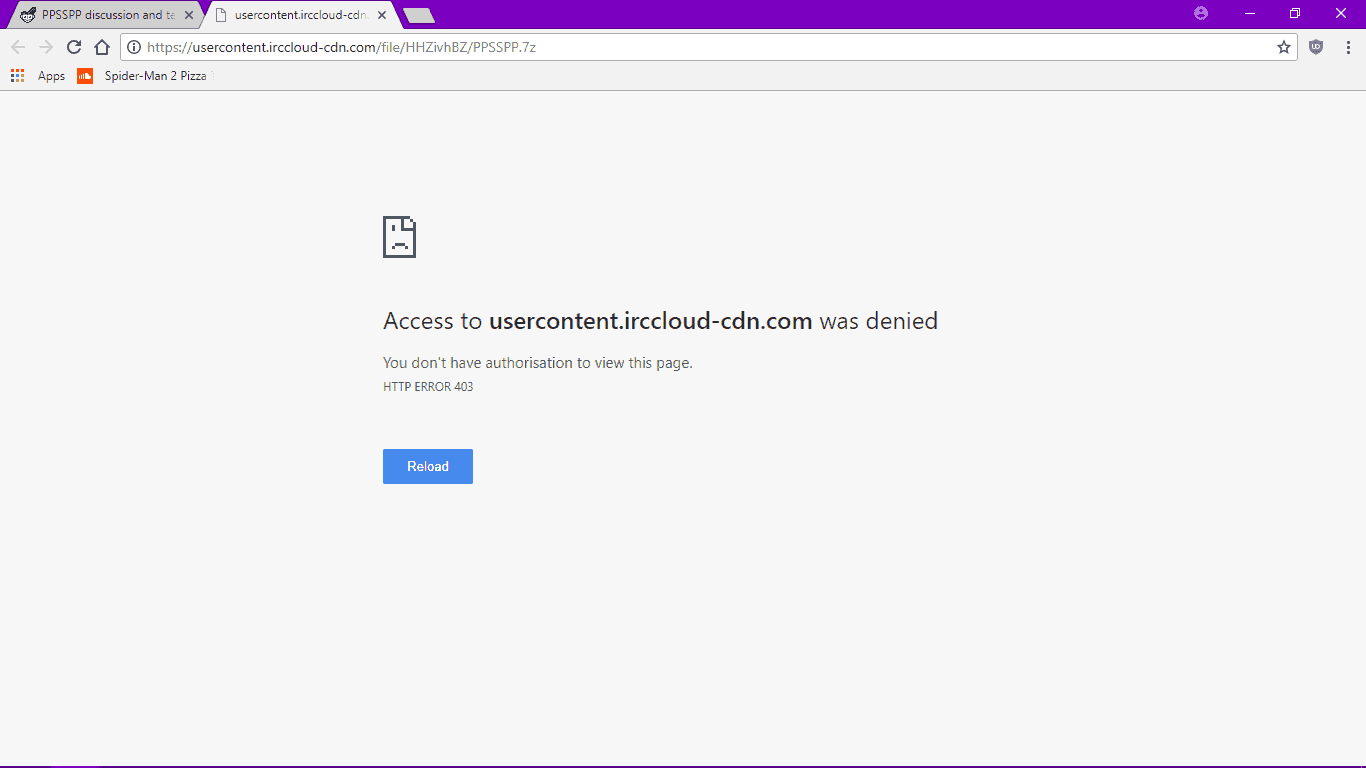Close the PPSSPP discussion tab

[x=189, y=15]
